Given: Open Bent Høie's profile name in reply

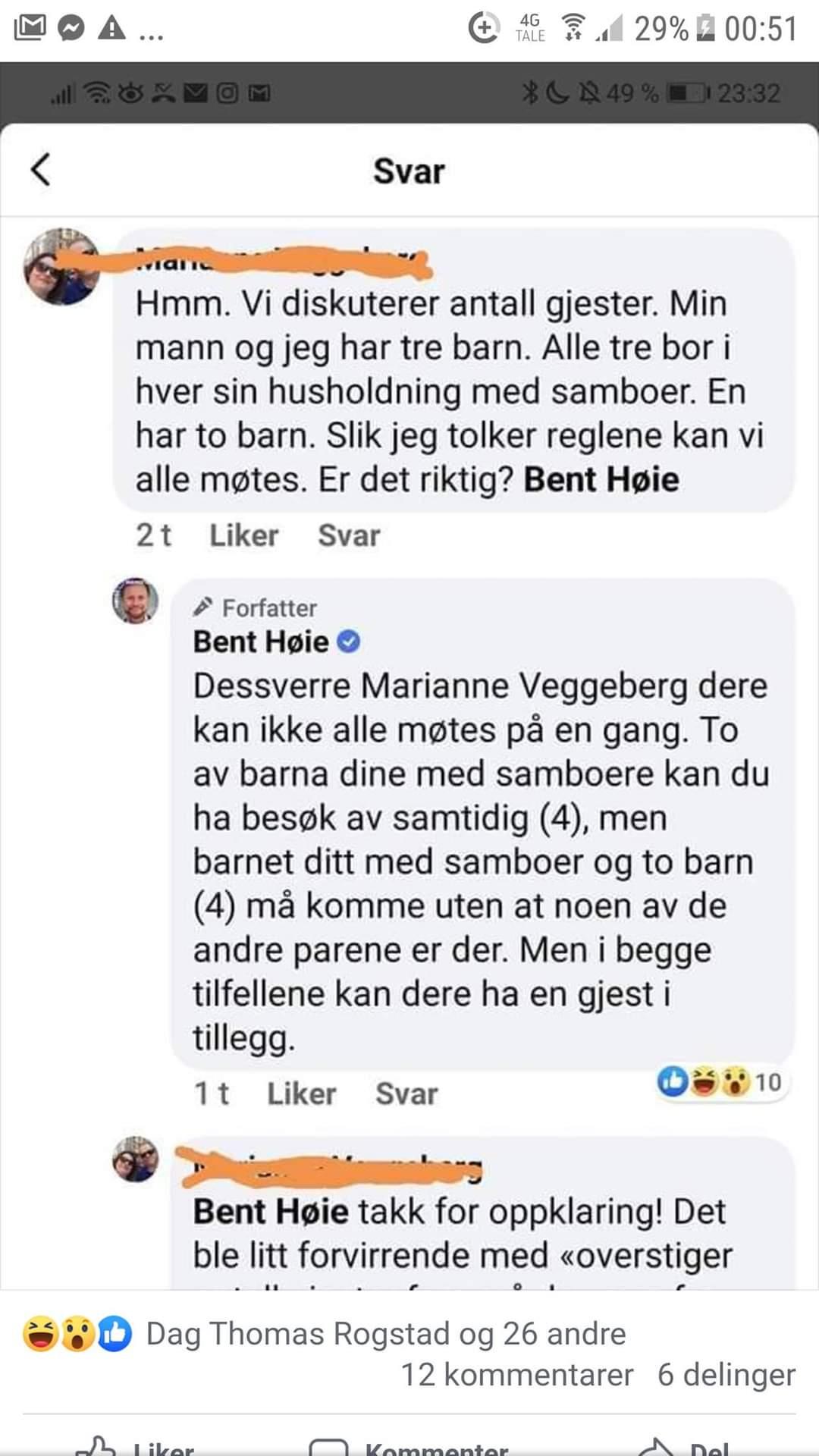Looking at the screenshot, I should point(261,642).
